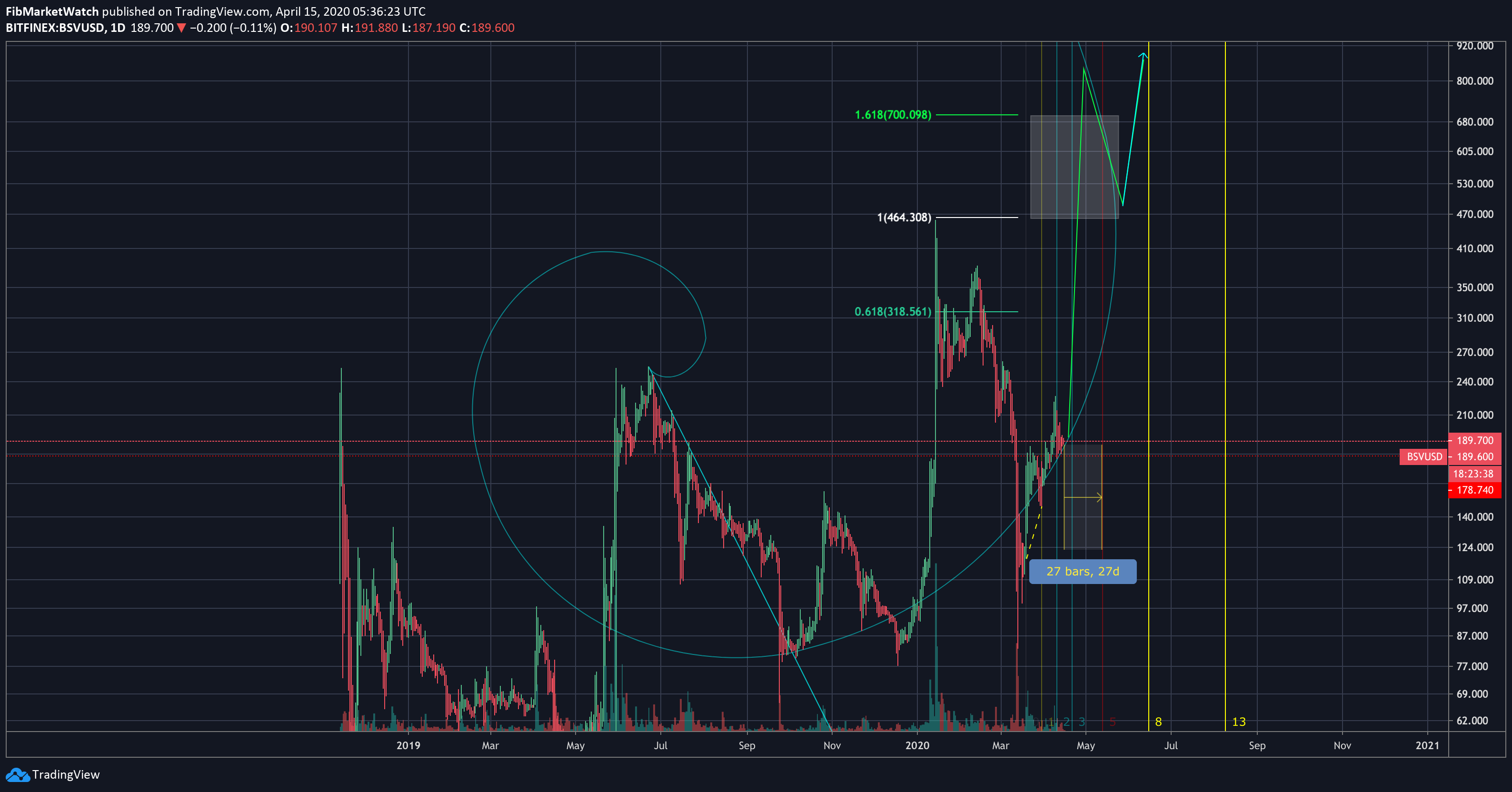
Task: Click the 2021 date axis label
Action: pyautogui.click(x=1427, y=746)
